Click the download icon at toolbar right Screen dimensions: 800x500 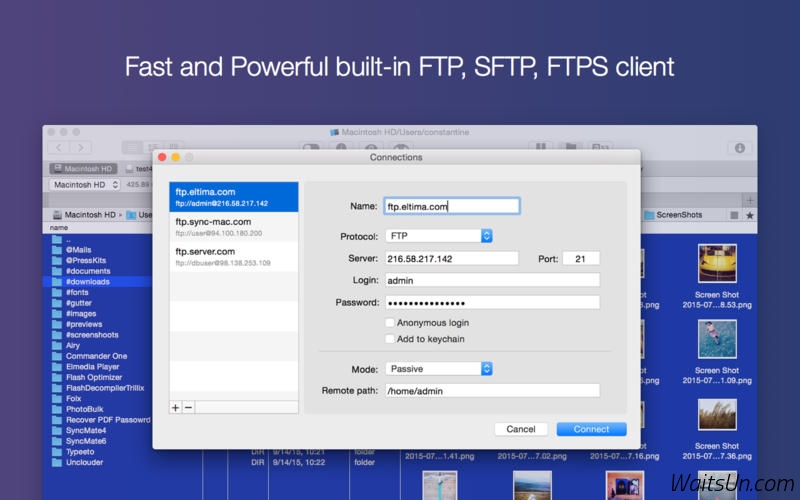point(740,148)
